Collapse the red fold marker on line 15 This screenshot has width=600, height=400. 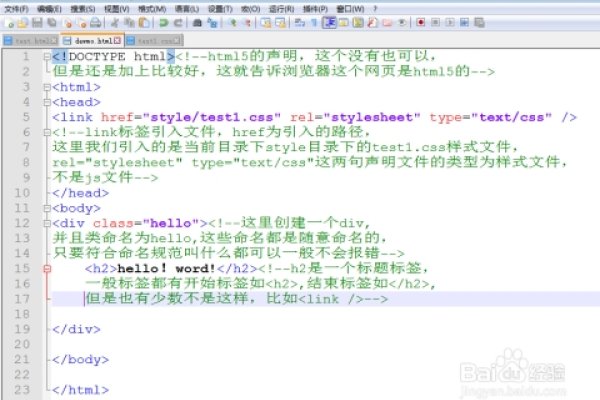click(47, 269)
